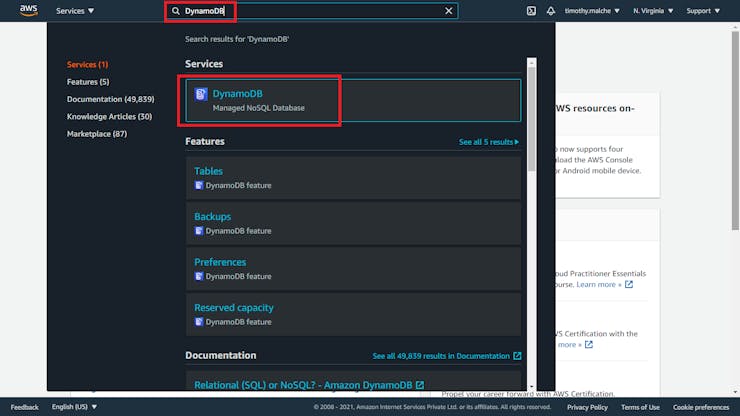Viewport: 740px width, 416px height.
Task: Open the notifications bell icon
Action: tap(551, 11)
